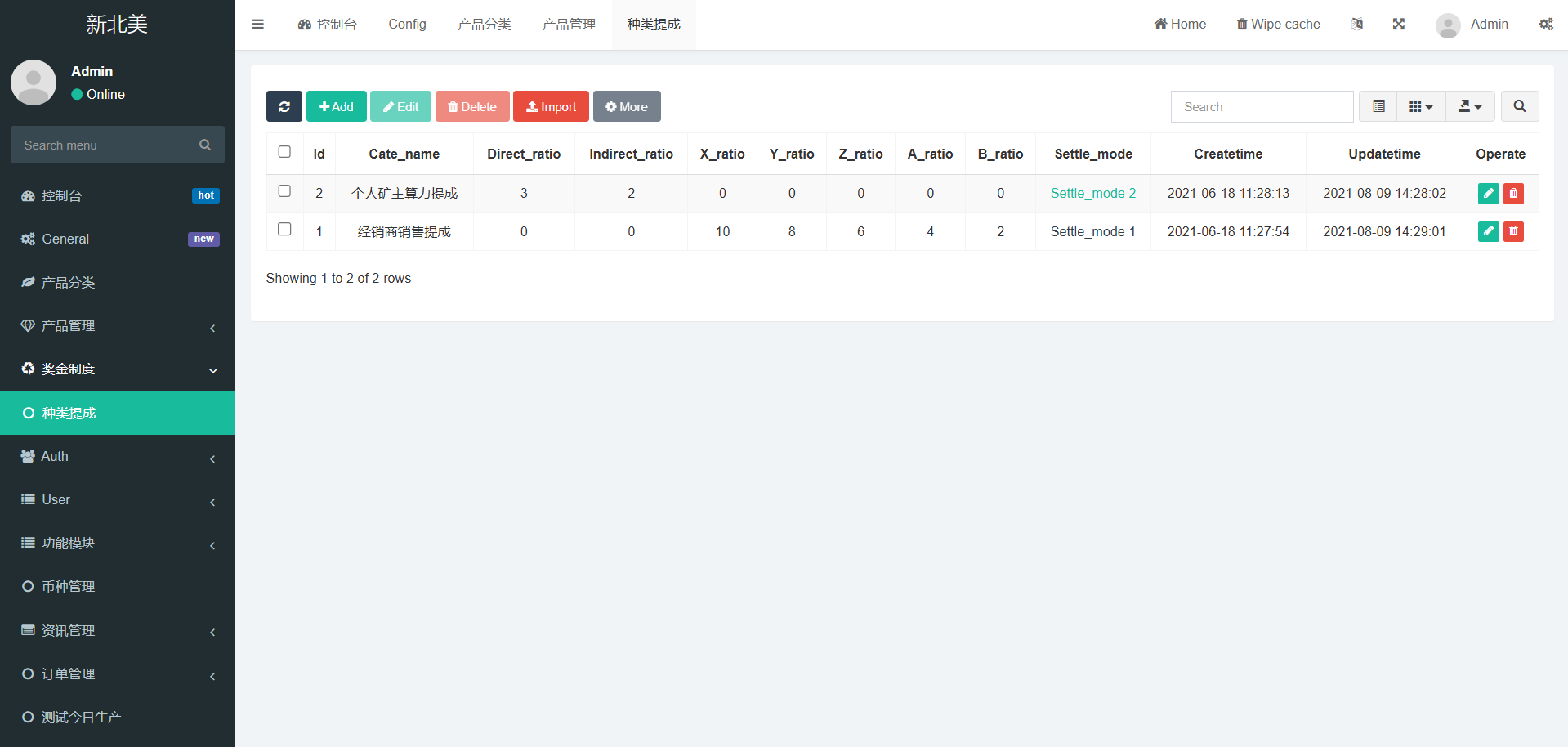Open the columns visibility dropdown

(1421, 106)
